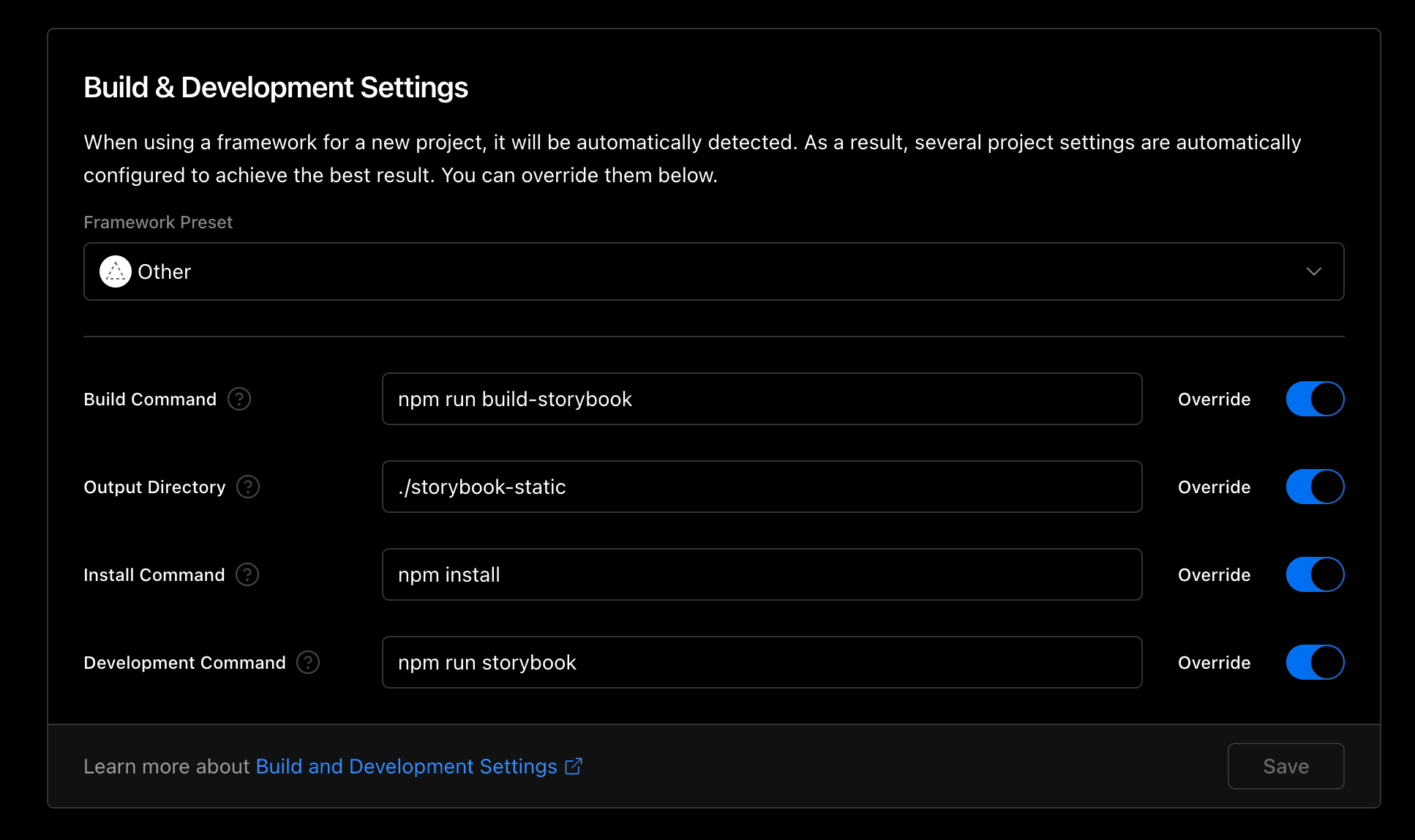Select the npm install command field
The width and height of the screenshot is (1415, 840).
pos(761,574)
